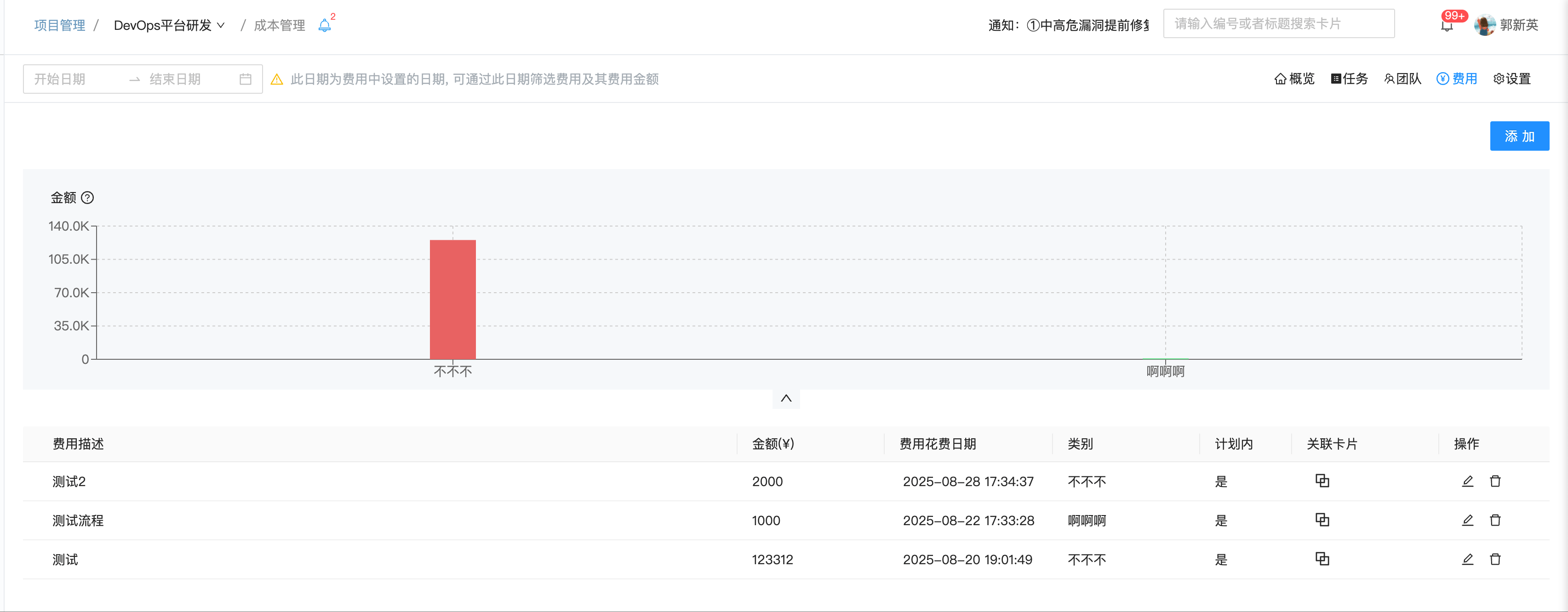Image resolution: width=1568 pixels, height=612 pixels.
Task: Delete the 测试 expense row
Action: tap(1495, 559)
